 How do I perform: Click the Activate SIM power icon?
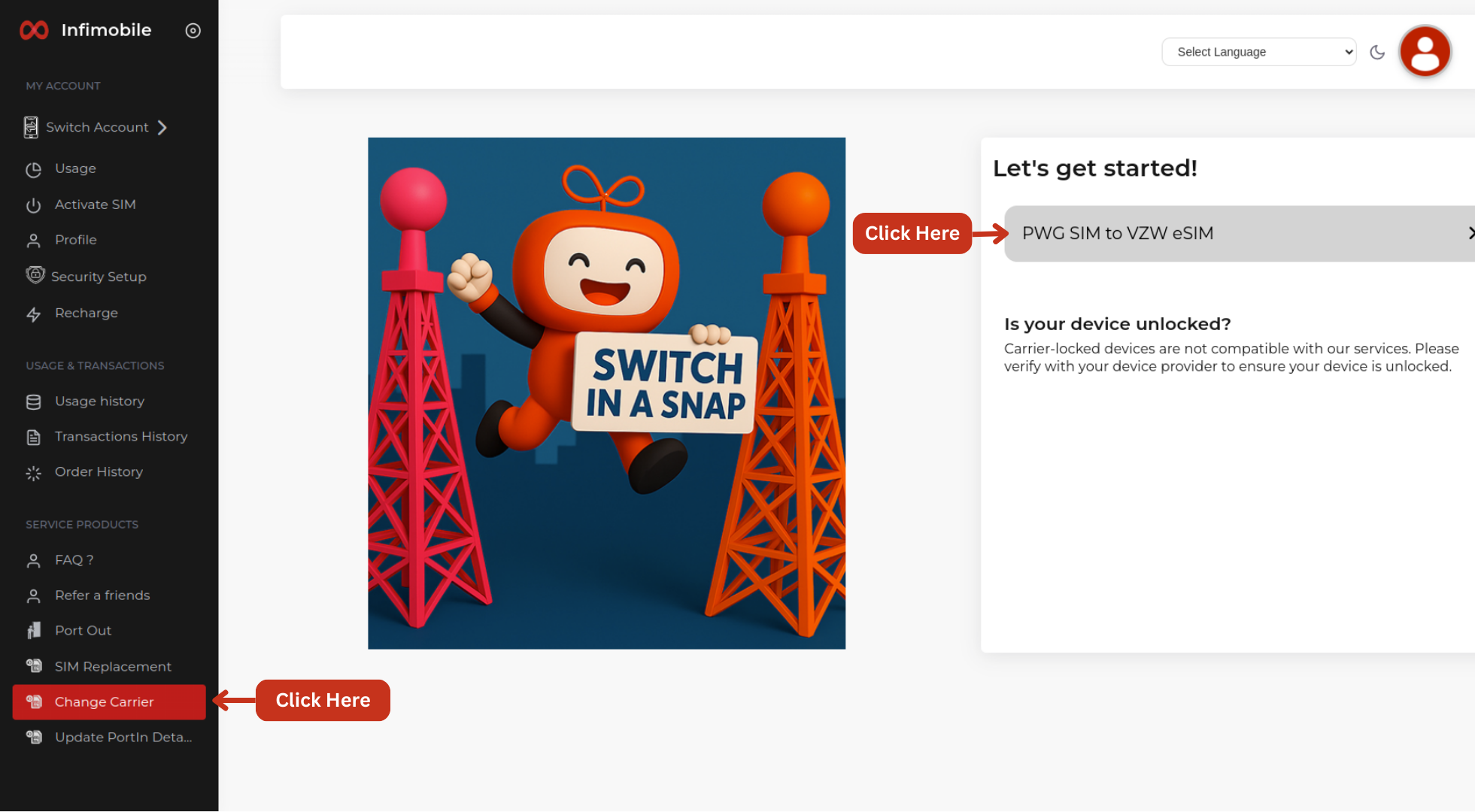coord(34,205)
